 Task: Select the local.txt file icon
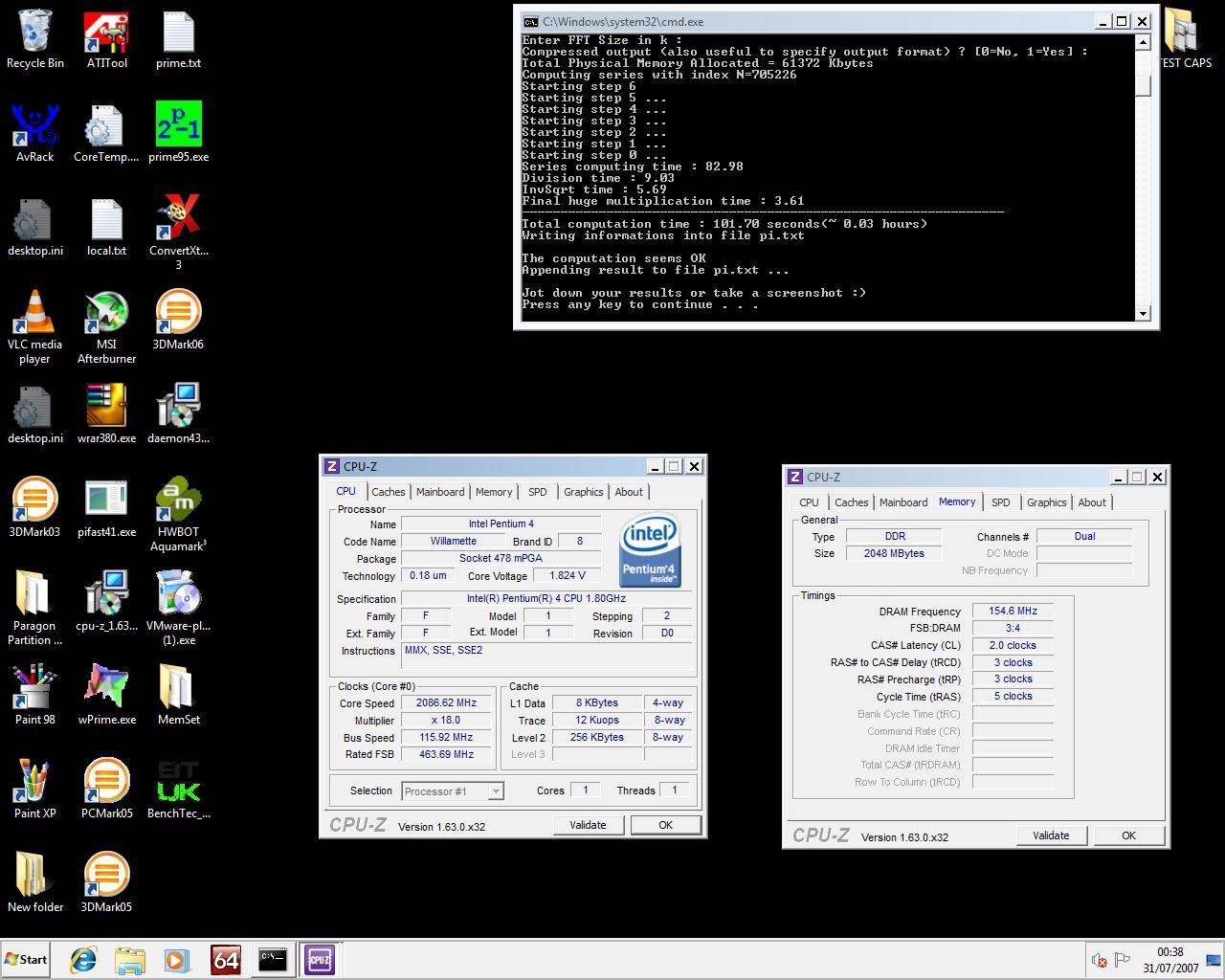(x=106, y=227)
